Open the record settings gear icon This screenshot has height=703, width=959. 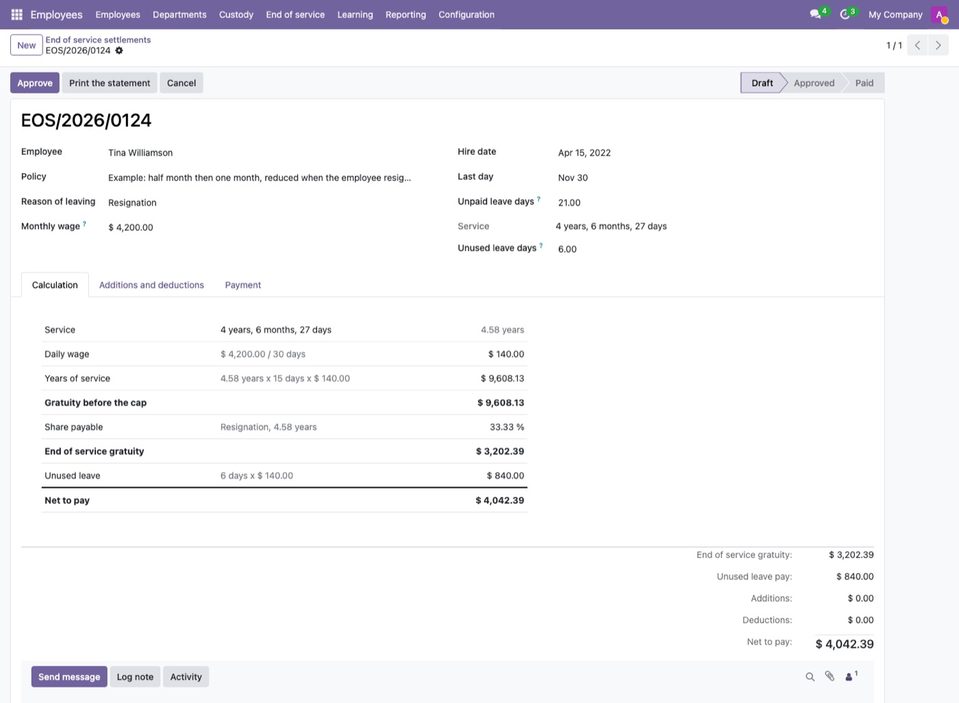point(119,51)
